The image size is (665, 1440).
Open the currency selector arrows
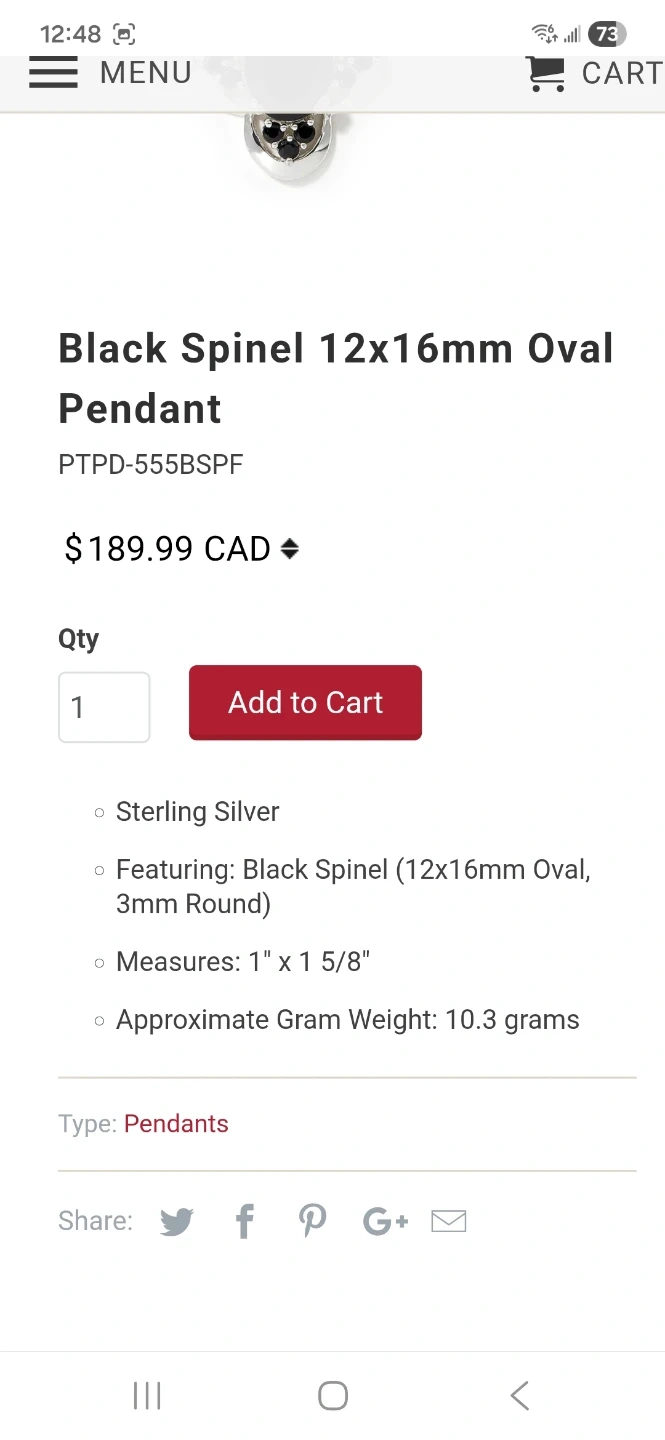(x=290, y=549)
